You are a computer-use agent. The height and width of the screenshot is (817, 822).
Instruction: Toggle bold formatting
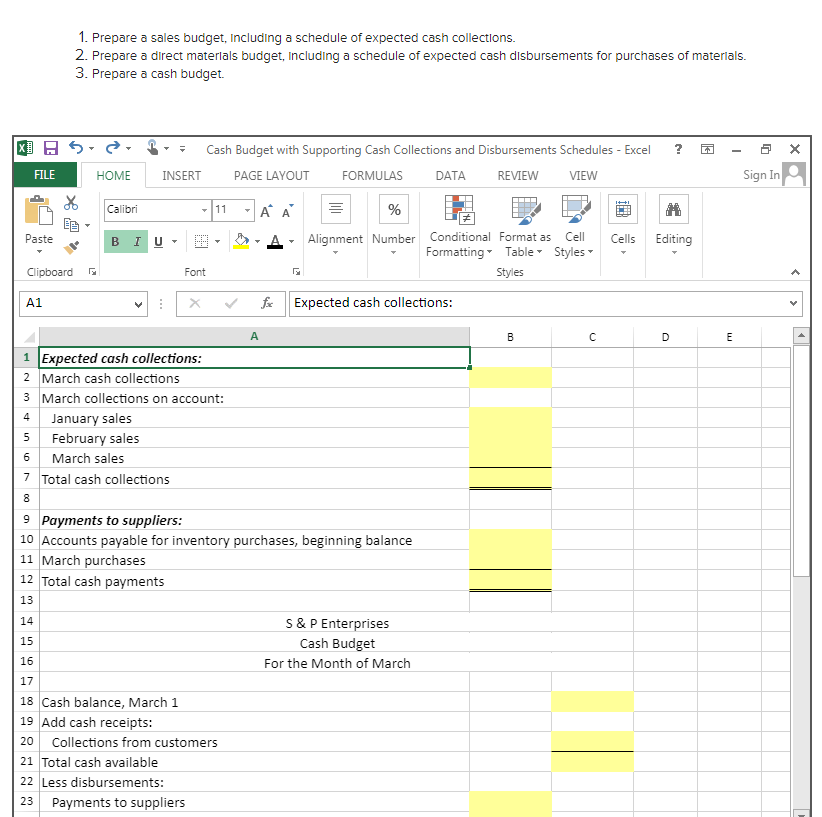[x=115, y=243]
